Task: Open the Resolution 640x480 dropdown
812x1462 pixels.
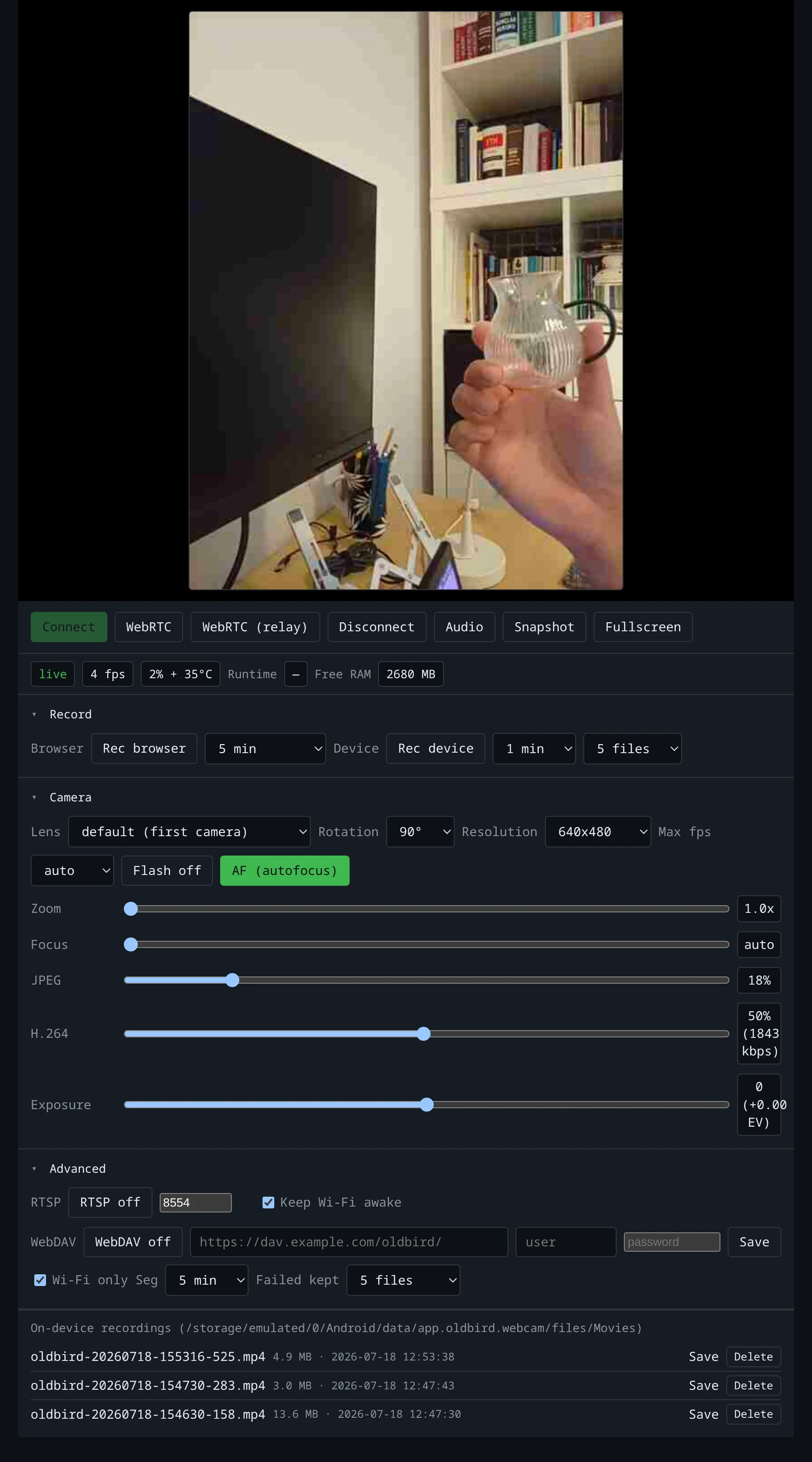Action: 598,832
